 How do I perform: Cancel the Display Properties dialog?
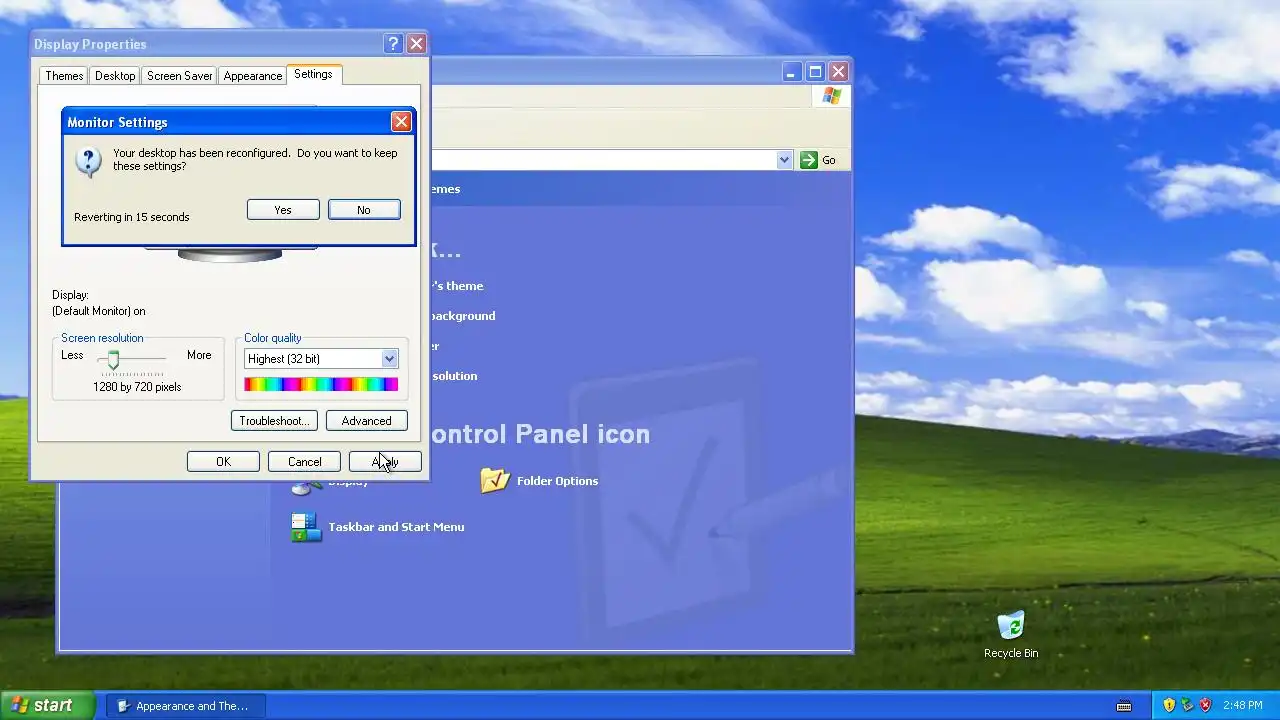[x=304, y=462]
